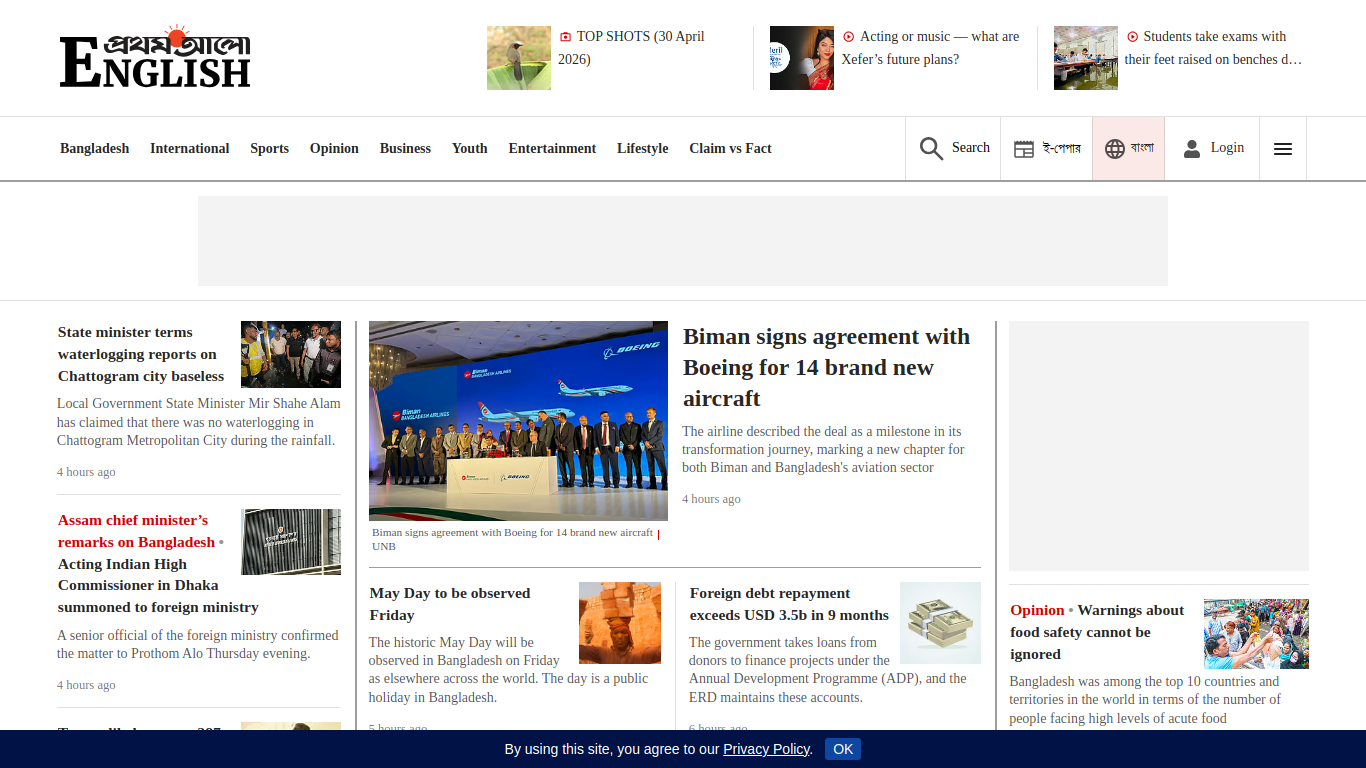
Task: Open TOP SHOTS (30 April 2026) headline
Action: click(x=632, y=48)
